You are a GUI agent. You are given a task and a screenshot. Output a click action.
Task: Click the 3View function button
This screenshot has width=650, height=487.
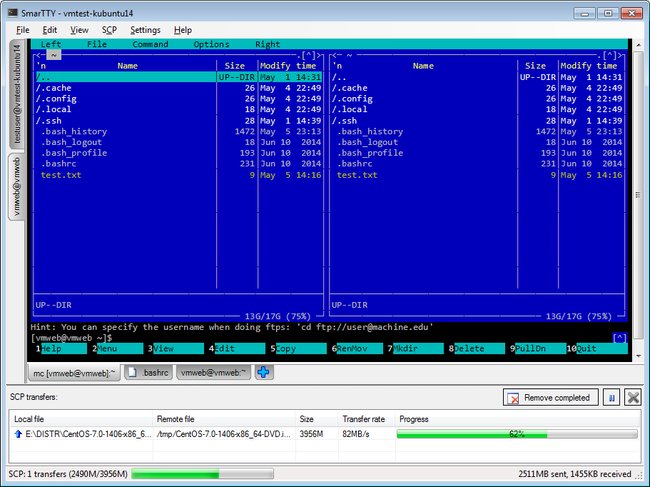[176, 349]
